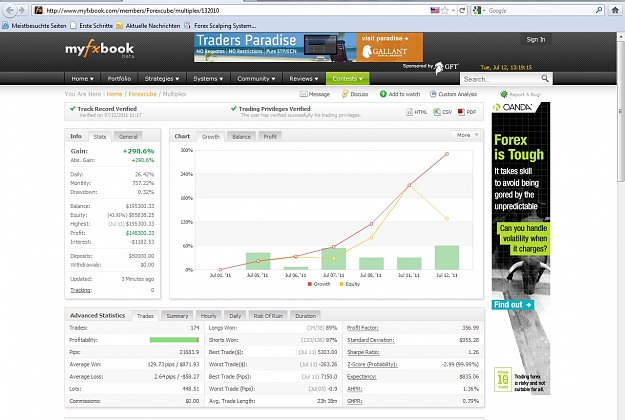Click the Discuss icon

tap(345, 94)
